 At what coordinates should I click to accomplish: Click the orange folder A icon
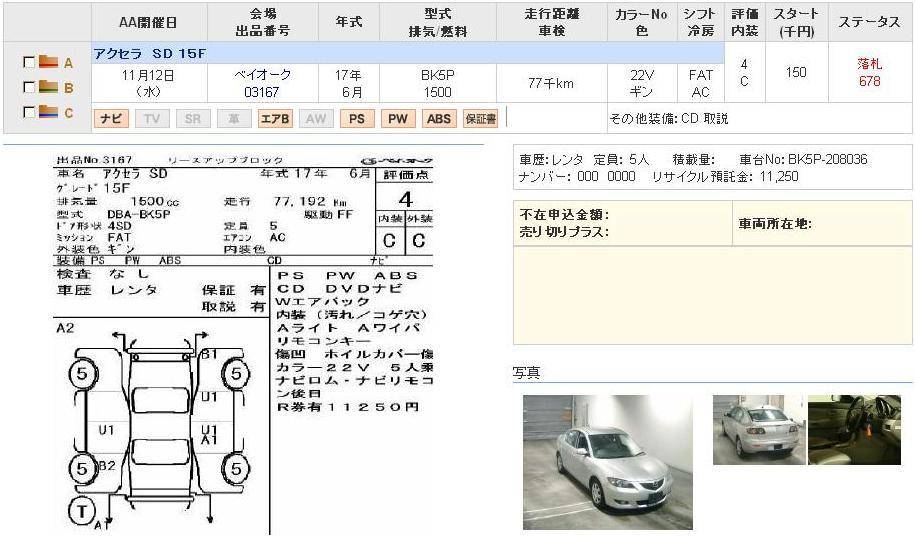pyautogui.click(x=48, y=61)
